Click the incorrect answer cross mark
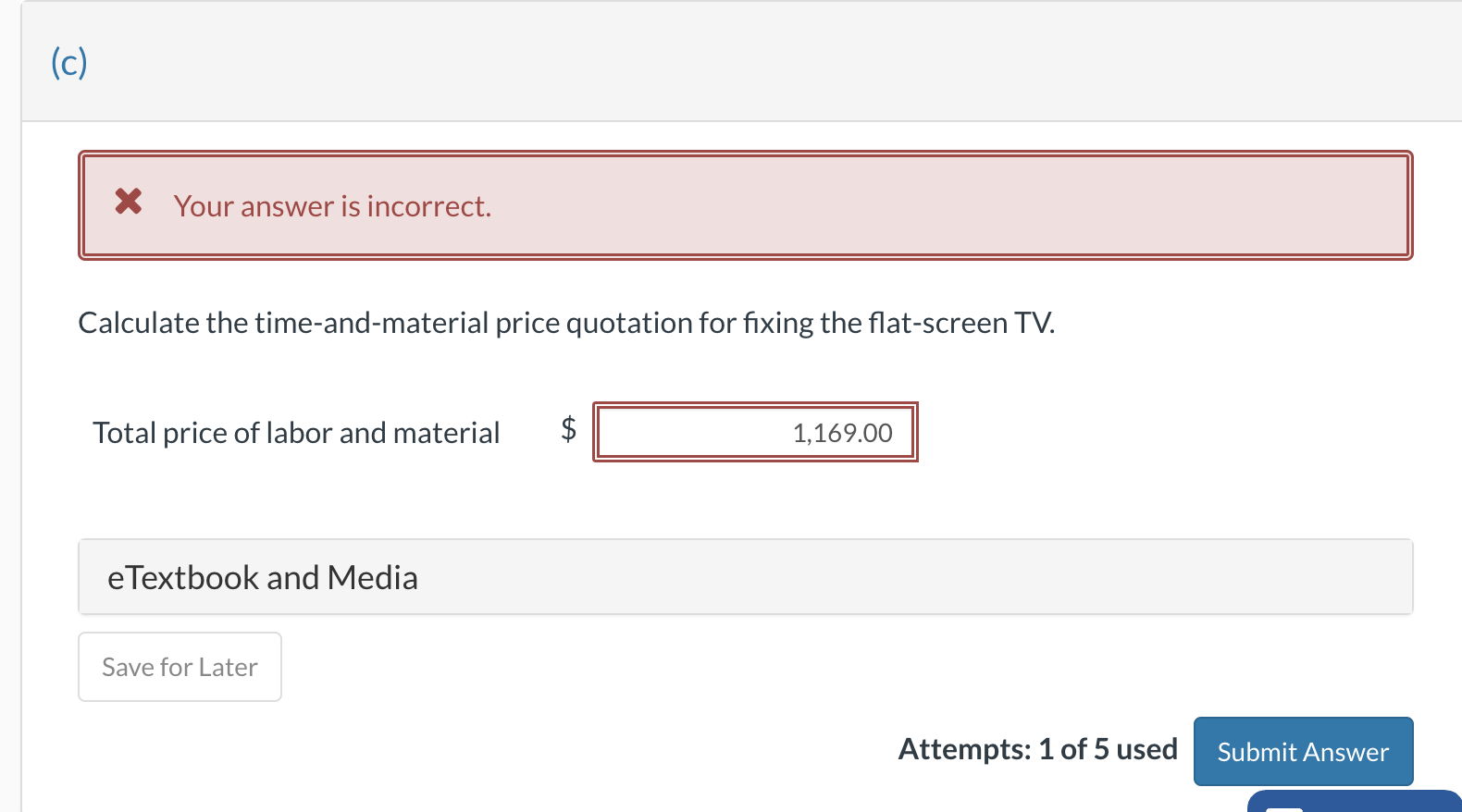Screen dimensions: 1462x812 (x=128, y=203)
